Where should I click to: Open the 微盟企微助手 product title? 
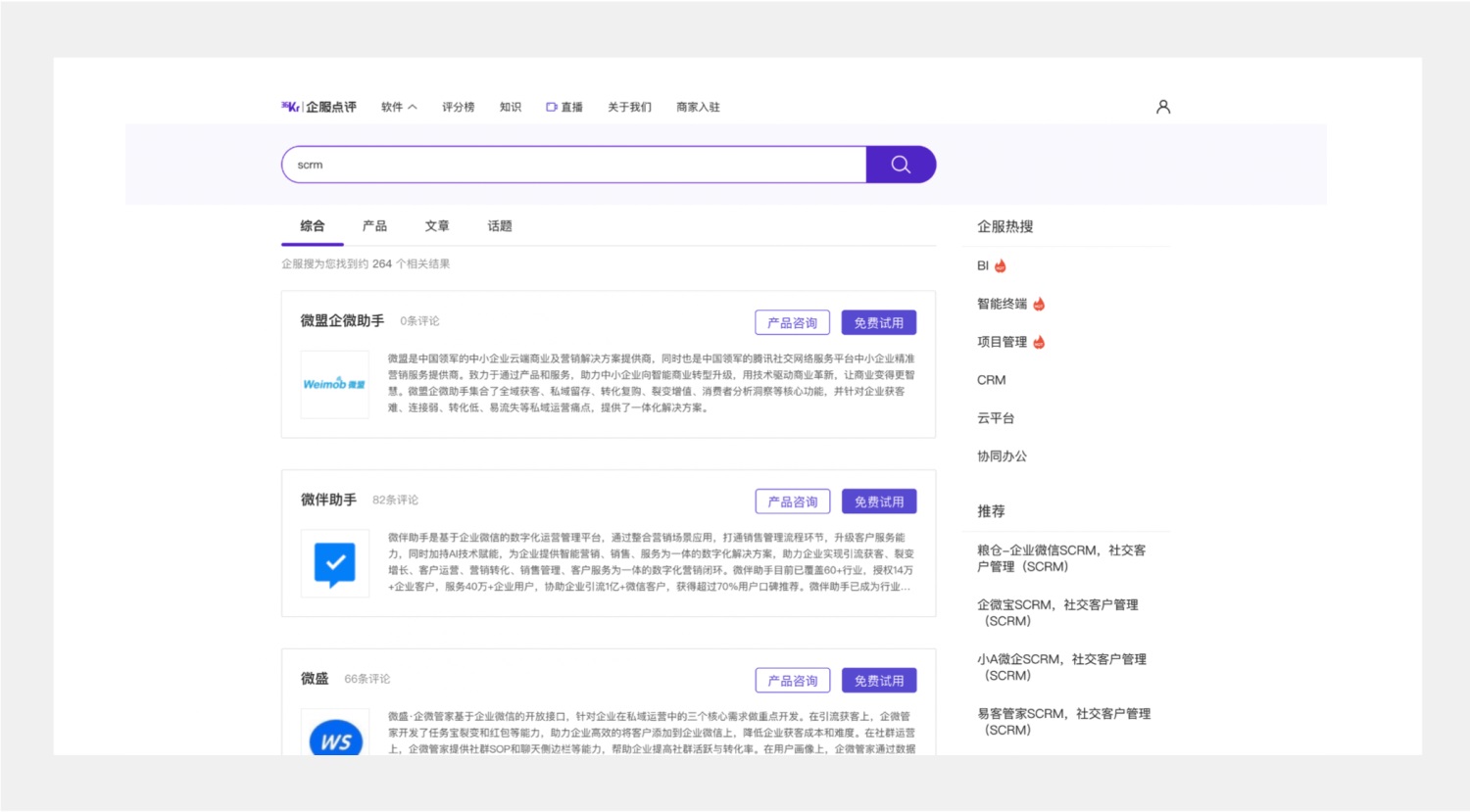pos(342,320)
